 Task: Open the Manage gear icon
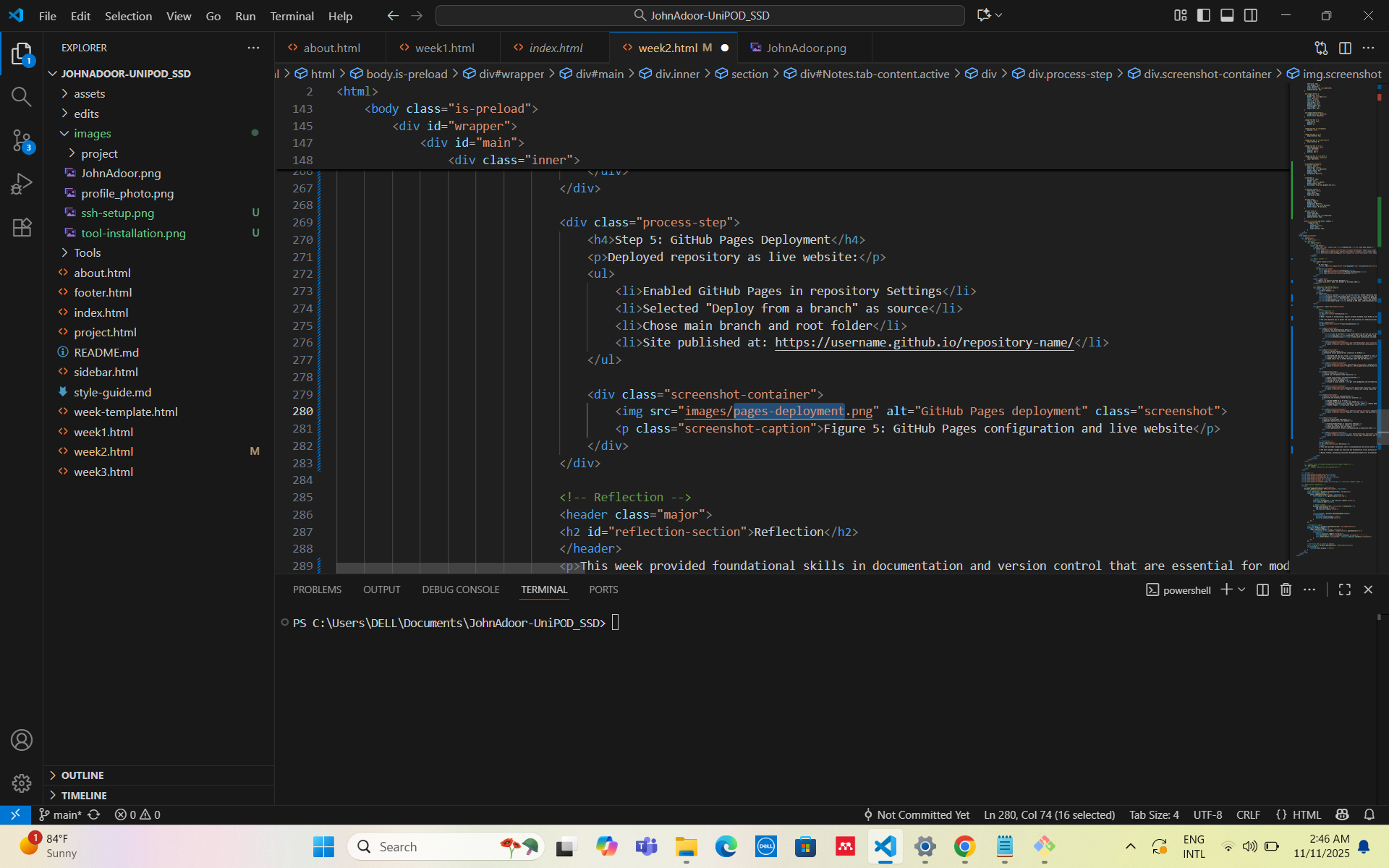22,783
